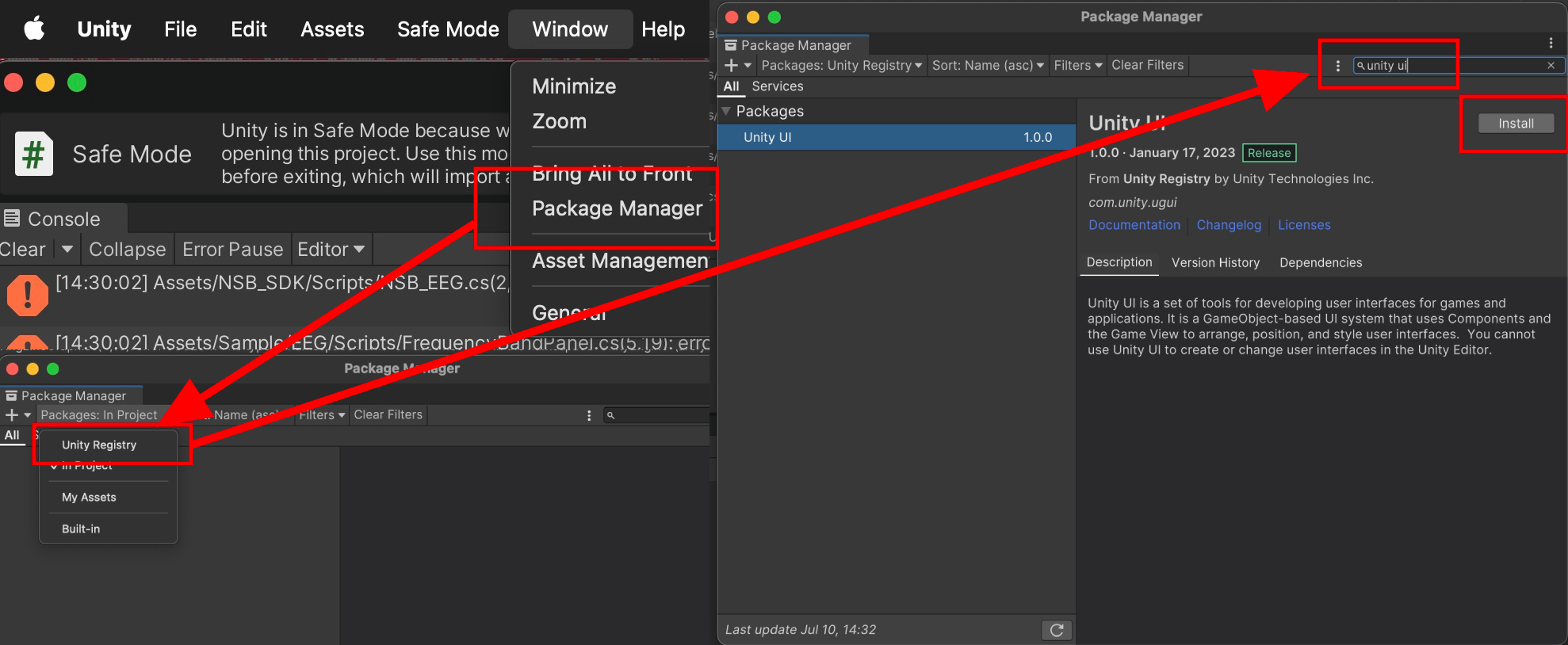This screenshot has width=1568, height=645.
Task: Open the File menu
Action: pyautogui.click(x=180, y=29)
